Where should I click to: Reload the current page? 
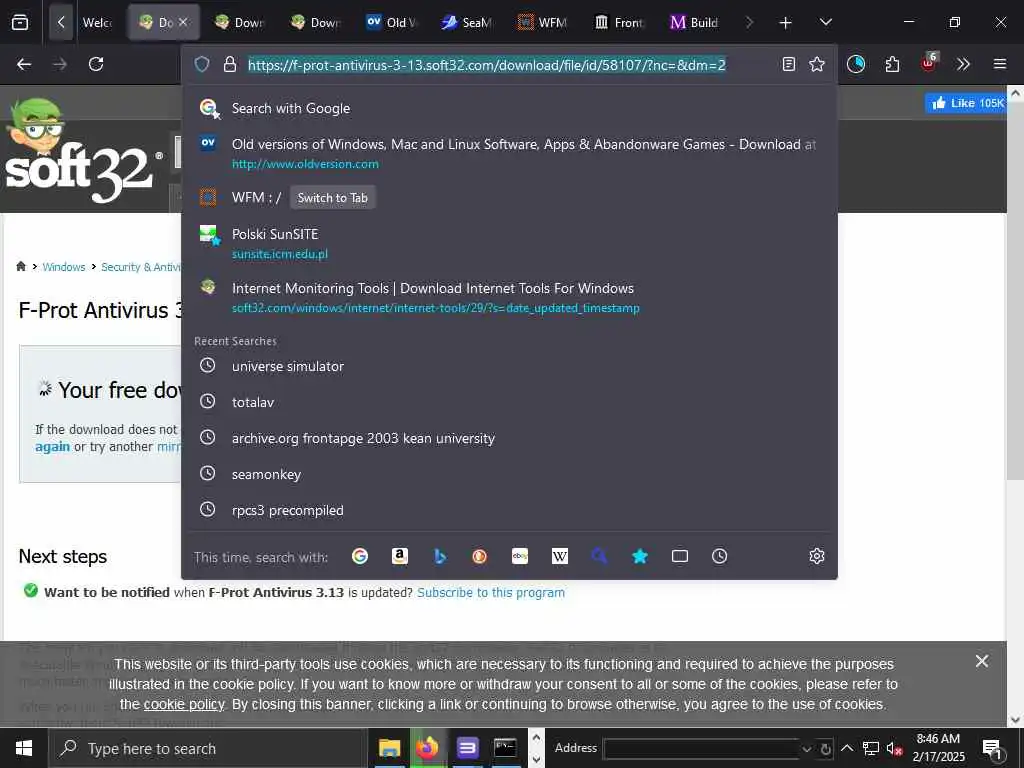point(96,64)
